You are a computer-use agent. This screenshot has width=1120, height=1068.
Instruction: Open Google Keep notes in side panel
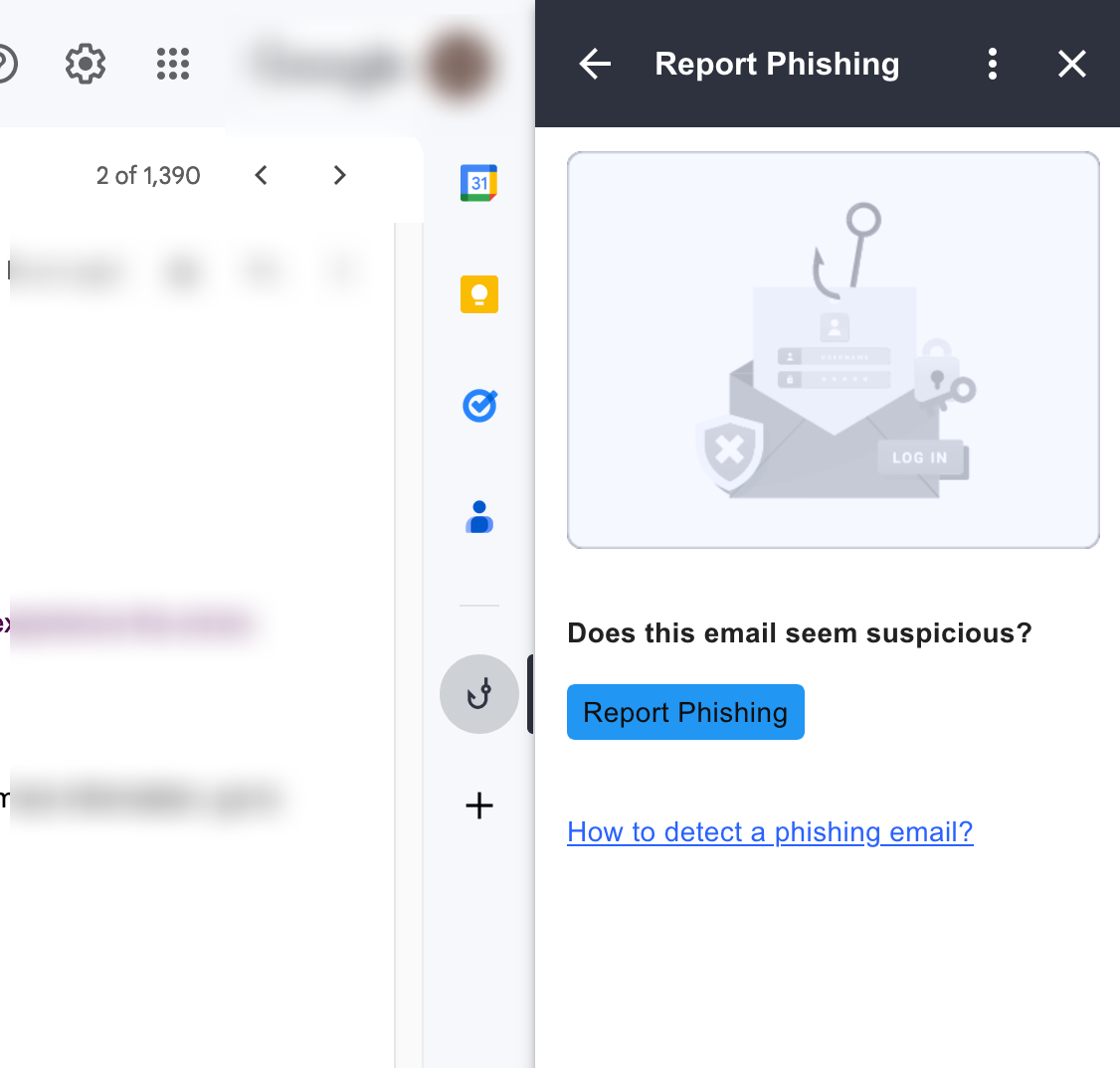pos(479,293)
